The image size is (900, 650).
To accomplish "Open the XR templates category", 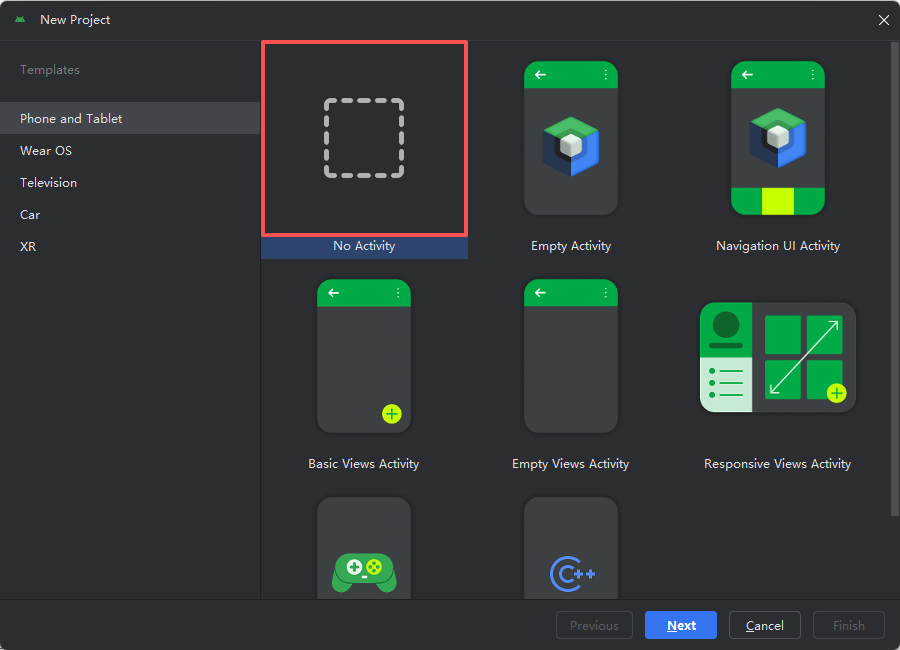I will click(27, 246).
